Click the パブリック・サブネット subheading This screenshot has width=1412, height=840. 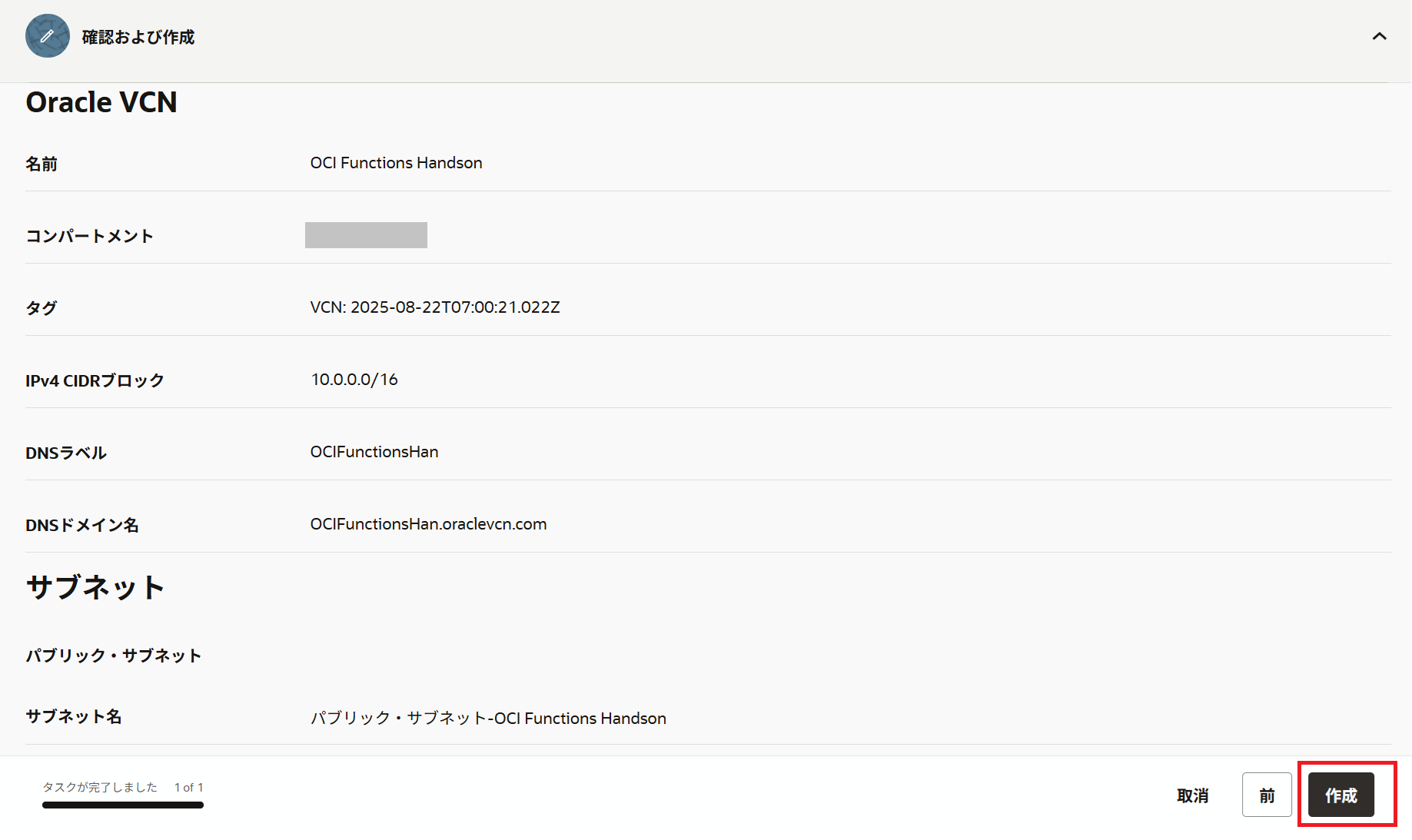(x=114, y=656)
